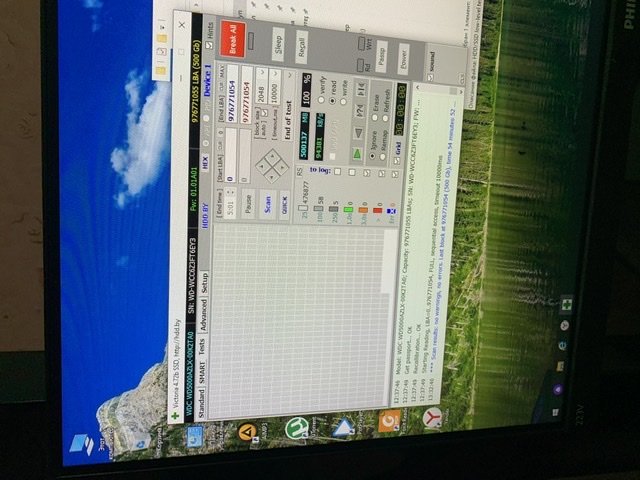Open the Yandex browser desktop shortcut
Image resolution: width=640 pixels, height=480 pixels.
tap(432, 418)
